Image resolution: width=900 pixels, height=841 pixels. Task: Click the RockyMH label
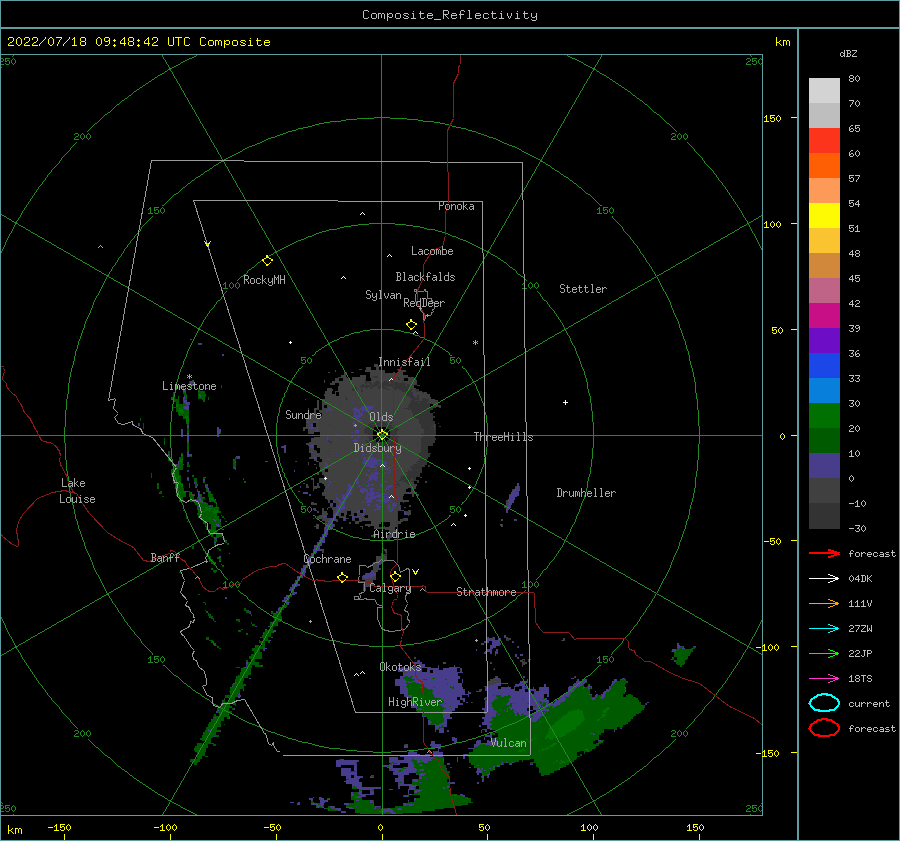coord(264,280)
